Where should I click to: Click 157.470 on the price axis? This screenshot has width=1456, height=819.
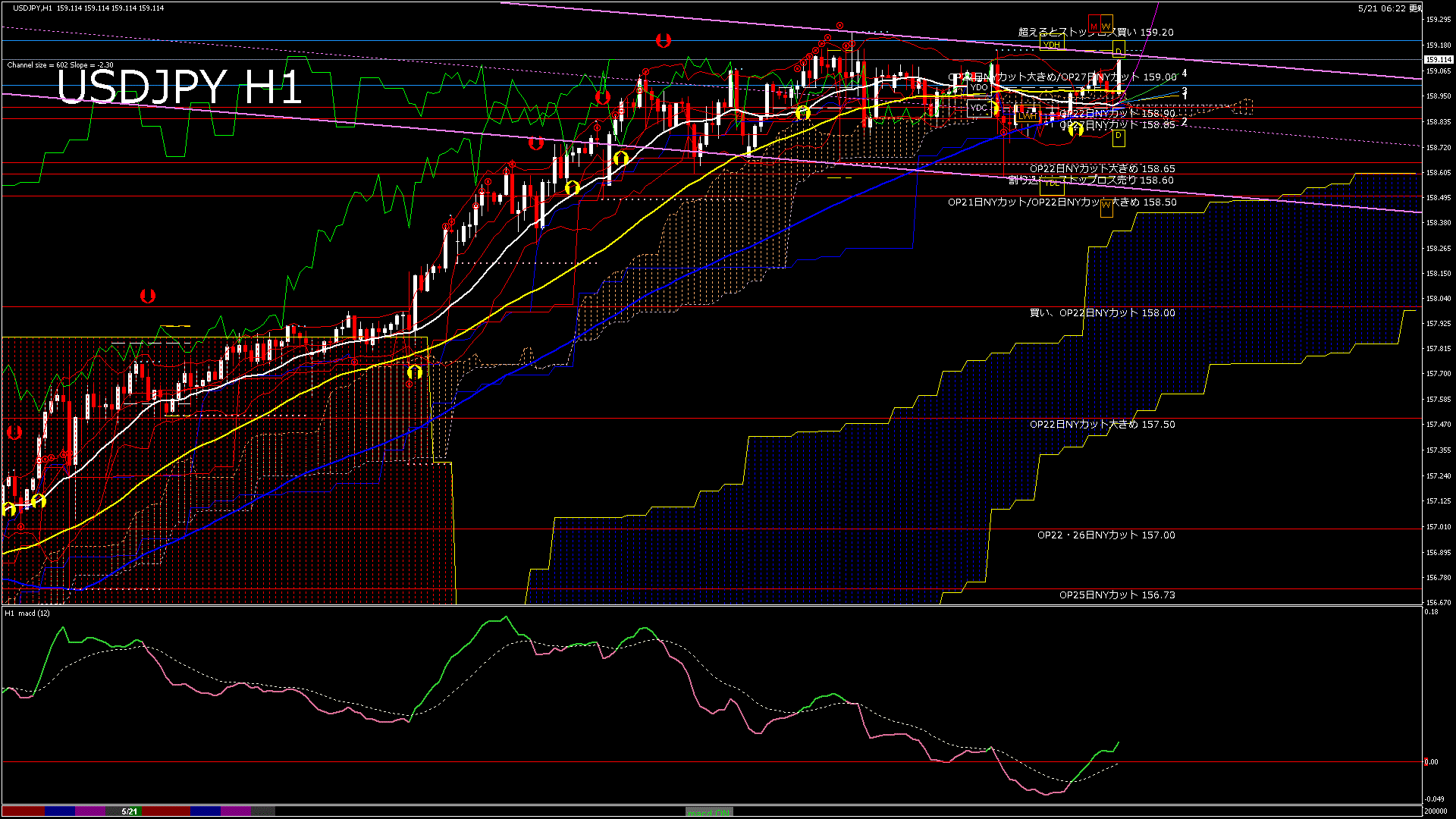[x=1439, y=425]
